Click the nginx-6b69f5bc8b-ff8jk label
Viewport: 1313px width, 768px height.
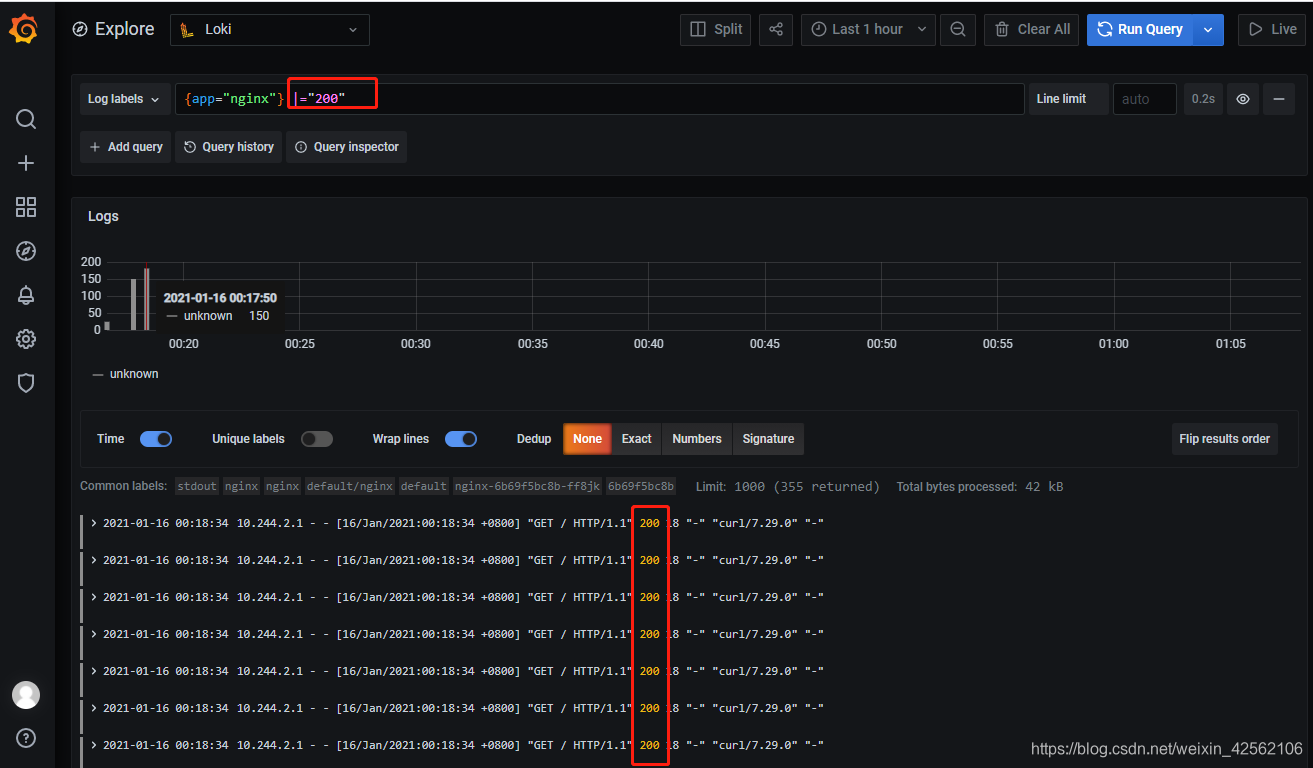click(527, 487)
